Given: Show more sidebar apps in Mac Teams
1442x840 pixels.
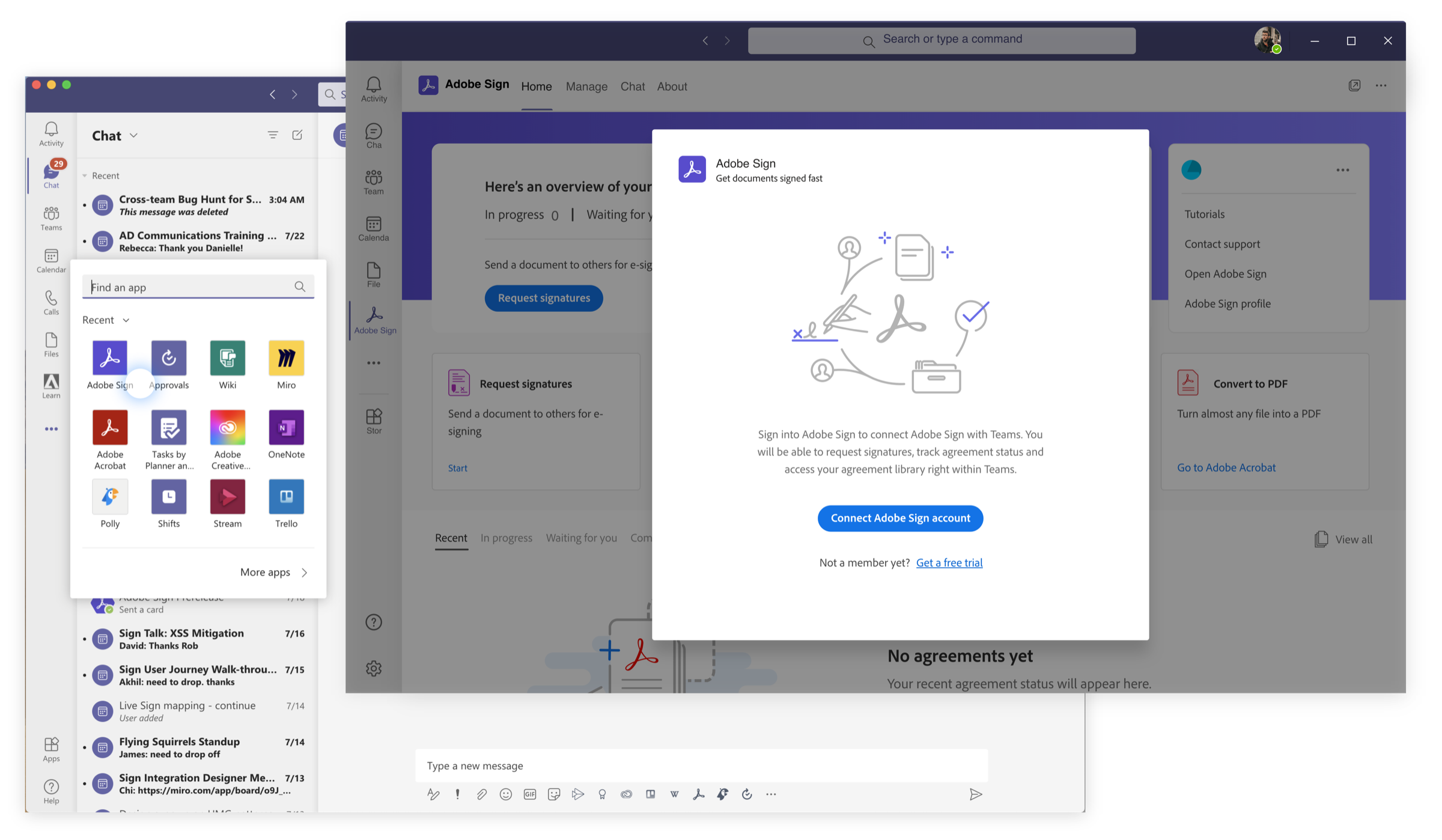Looking at the screenshot, I should pyautogui.click(x=51, y=429).
